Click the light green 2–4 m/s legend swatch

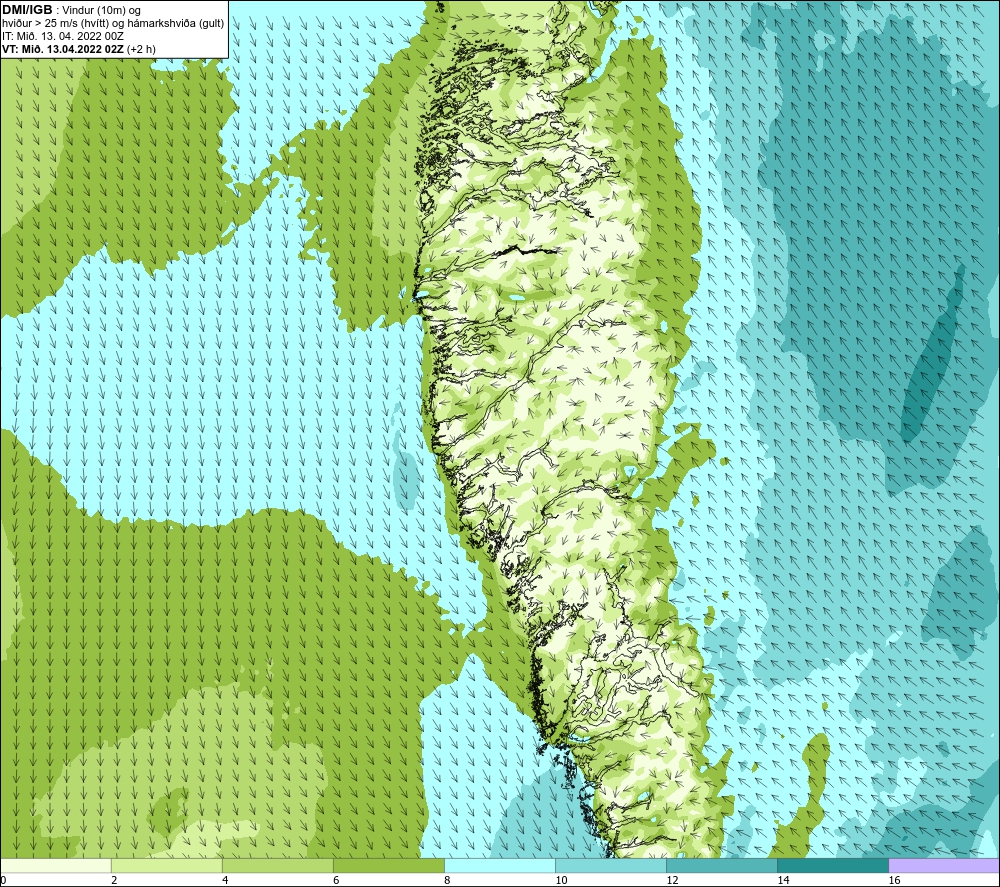click(167, 865)
